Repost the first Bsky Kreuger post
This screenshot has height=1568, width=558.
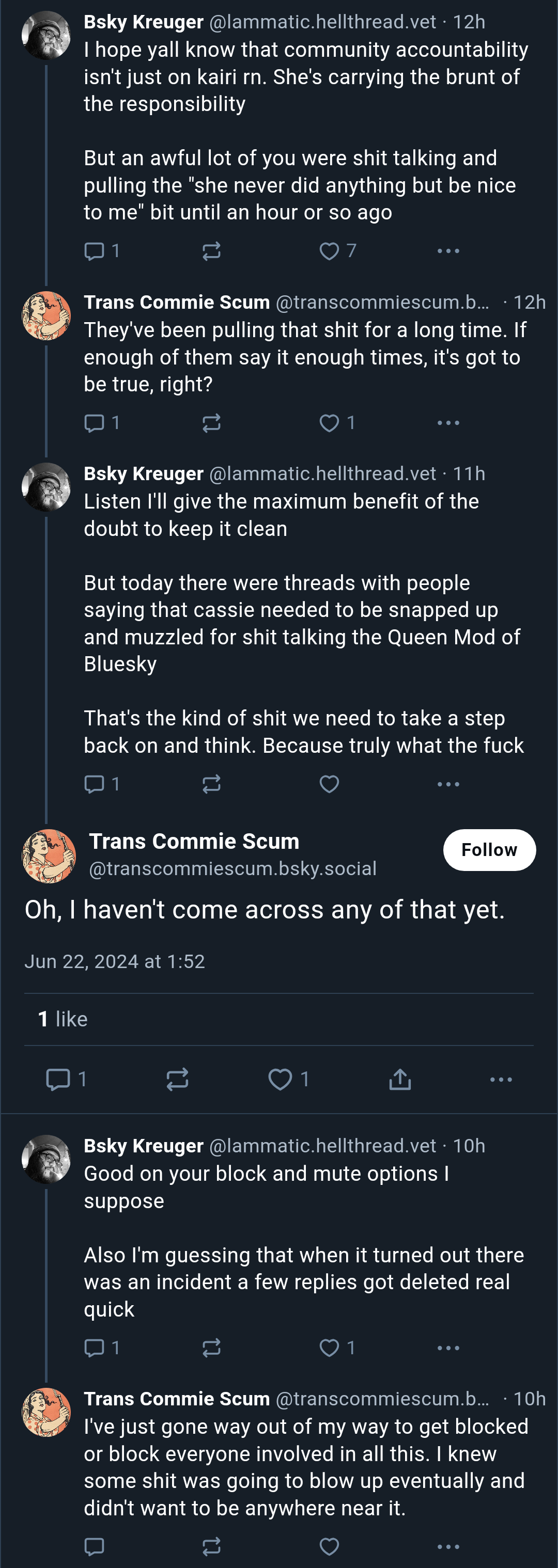click(211, 251)
